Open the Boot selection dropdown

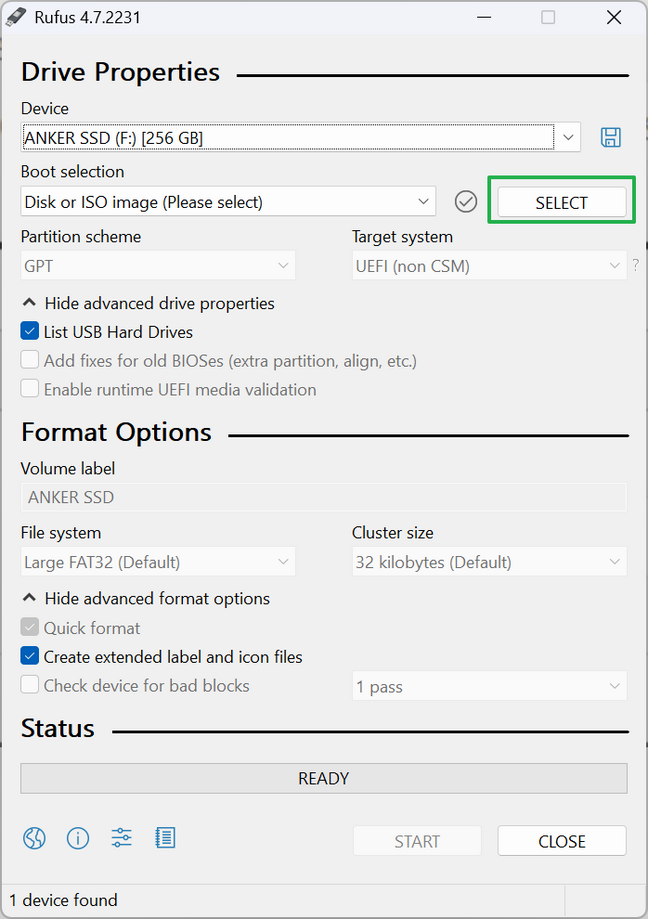[x=228, y=201]
